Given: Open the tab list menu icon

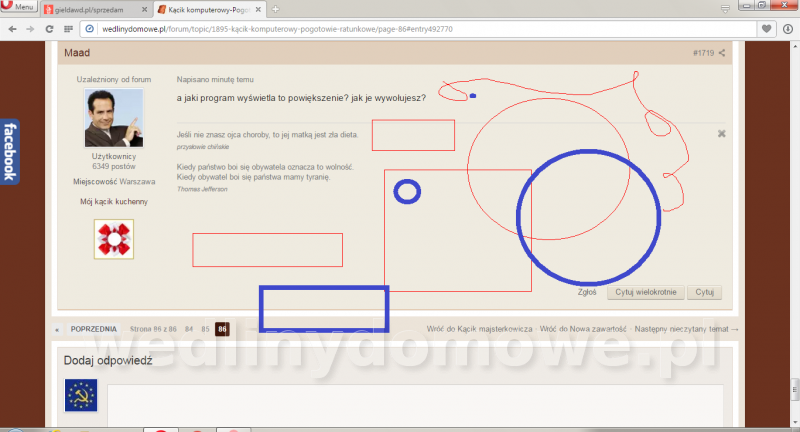Looking at the screenshot, I should [725, 9].
